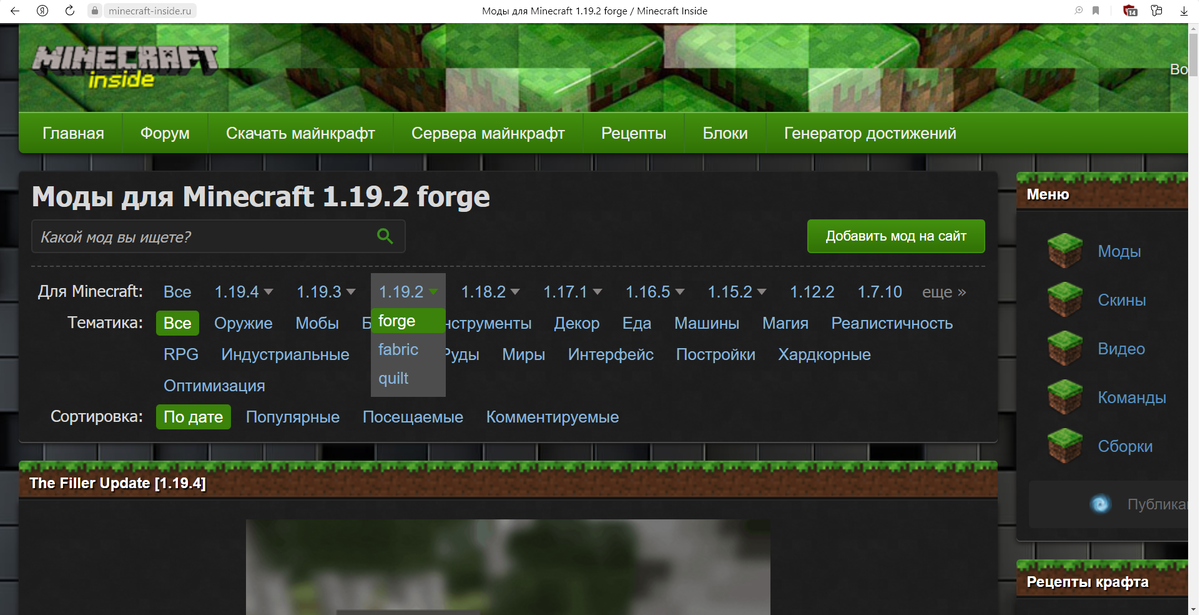The width and height of the screenshot is (1200, 615).
Task: Expand the 1.17.1 version dropdown
Action: 597,292
